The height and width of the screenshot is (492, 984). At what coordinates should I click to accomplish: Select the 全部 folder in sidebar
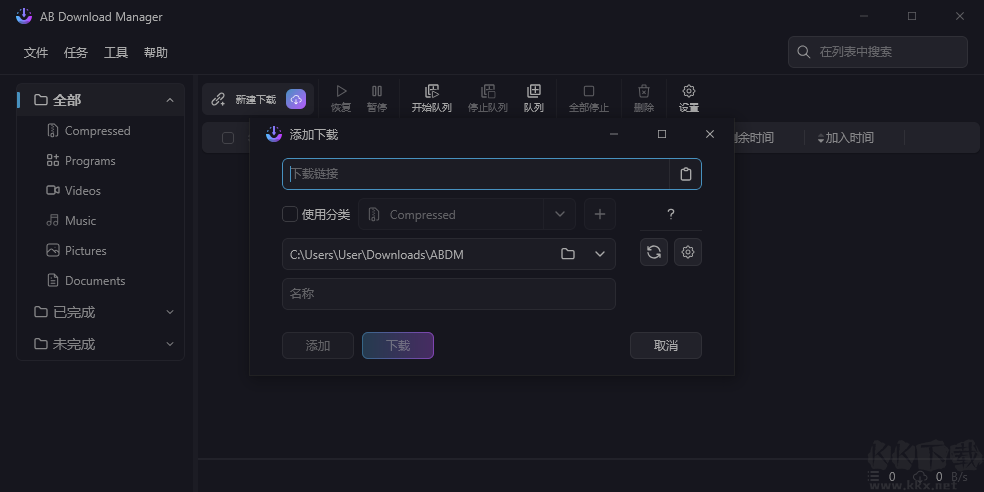(x=100, y=100)
